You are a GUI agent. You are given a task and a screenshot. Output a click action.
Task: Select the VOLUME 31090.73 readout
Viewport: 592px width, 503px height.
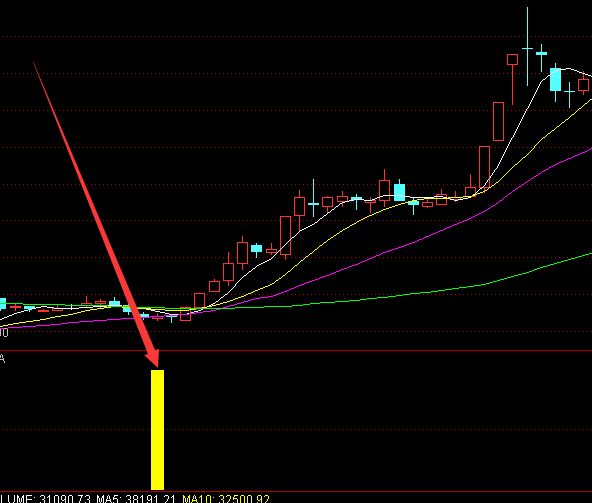tap(46, 499)
